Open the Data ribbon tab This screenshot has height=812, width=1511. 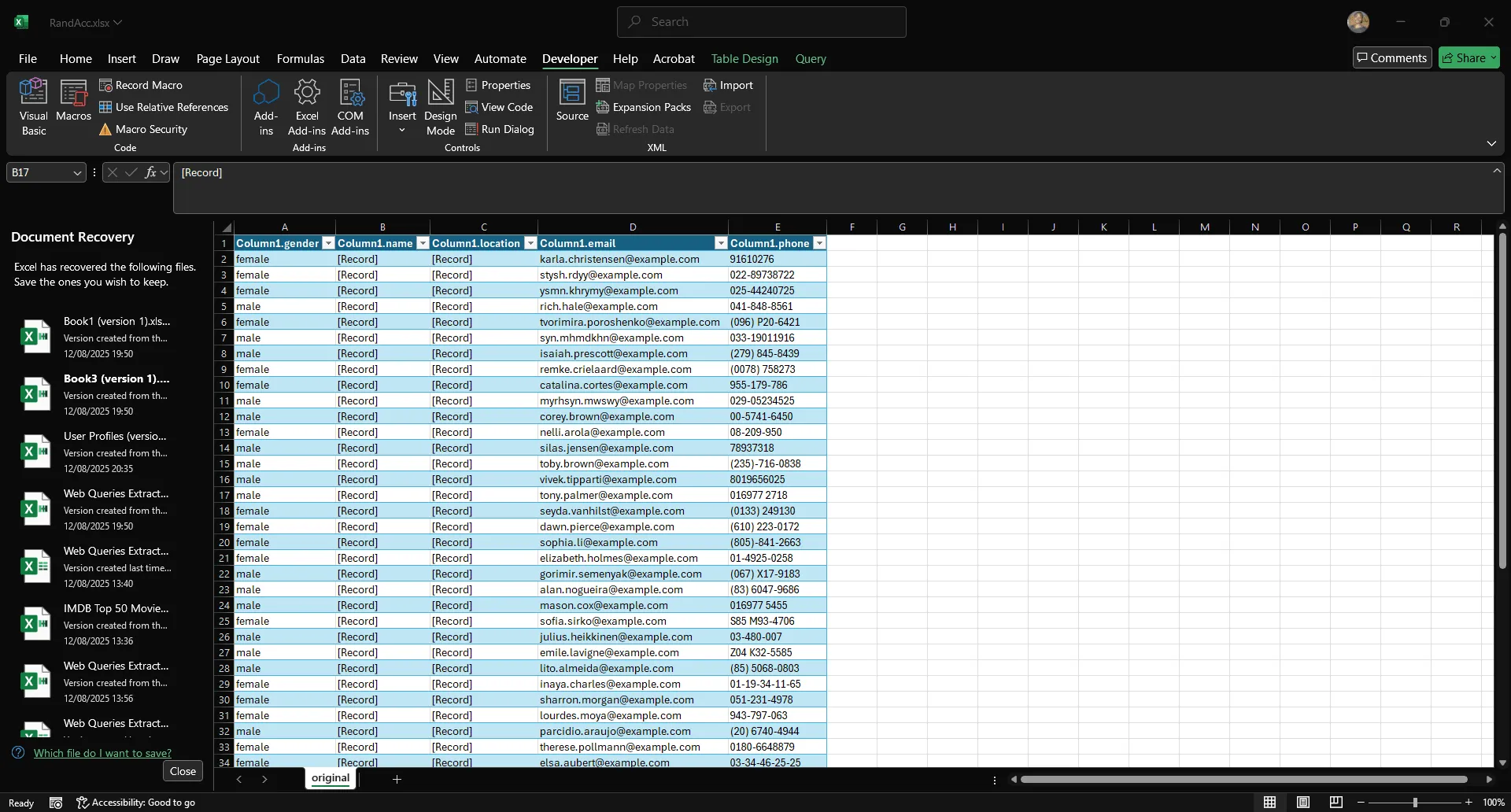[x=353, y=58]
